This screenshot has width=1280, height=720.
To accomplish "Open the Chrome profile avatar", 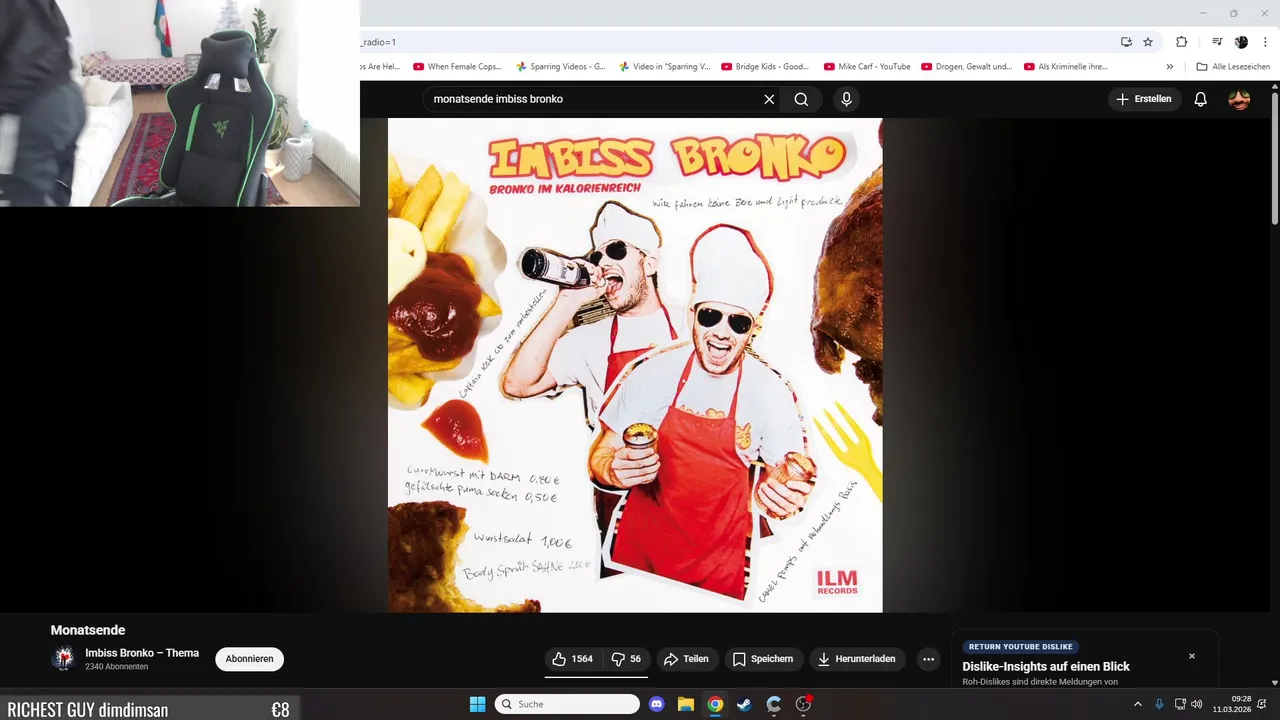I will click(x=1241, y=42).
